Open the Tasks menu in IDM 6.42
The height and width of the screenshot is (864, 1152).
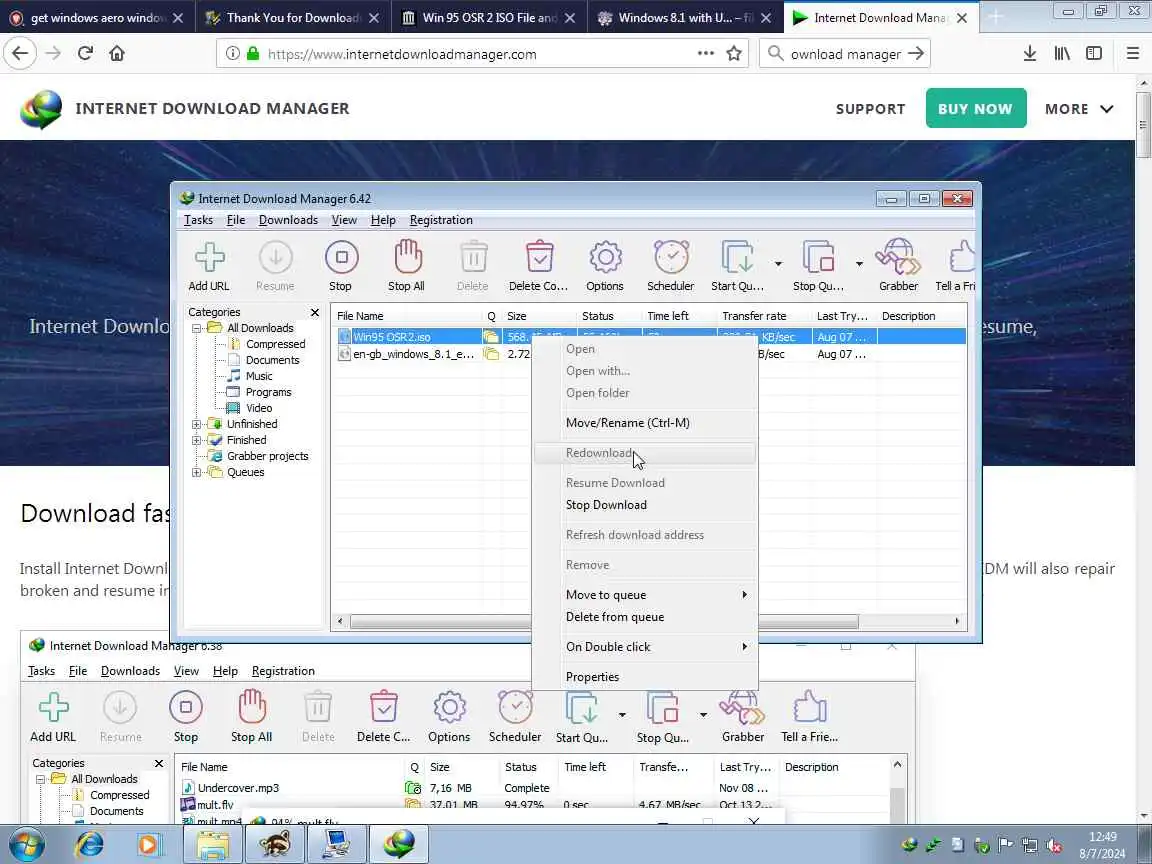(198, 220)
